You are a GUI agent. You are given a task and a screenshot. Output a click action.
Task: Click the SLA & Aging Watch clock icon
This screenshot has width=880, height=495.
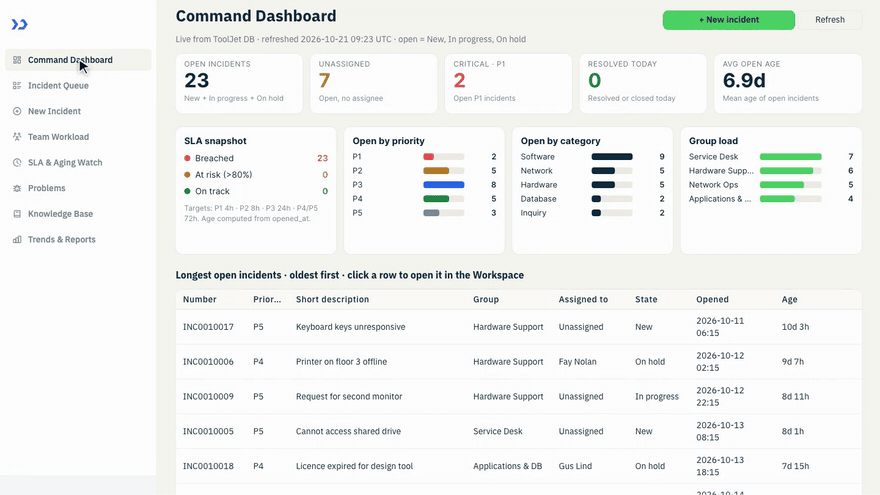tap(17, 162)
